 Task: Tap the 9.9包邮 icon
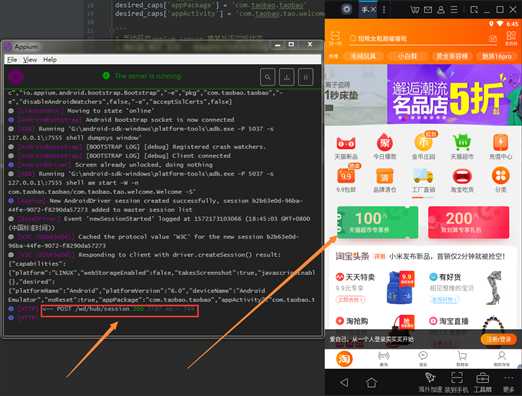click(x=346, y=179)
